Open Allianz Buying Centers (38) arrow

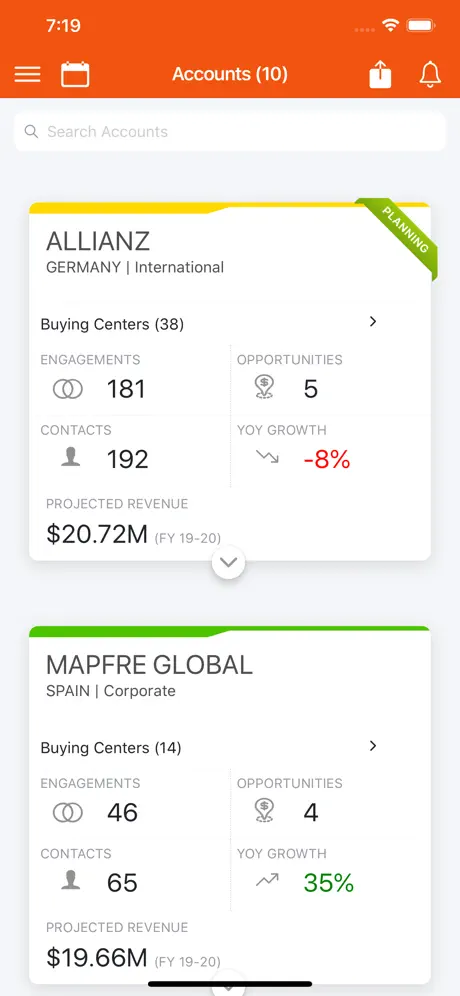(373, 321)
